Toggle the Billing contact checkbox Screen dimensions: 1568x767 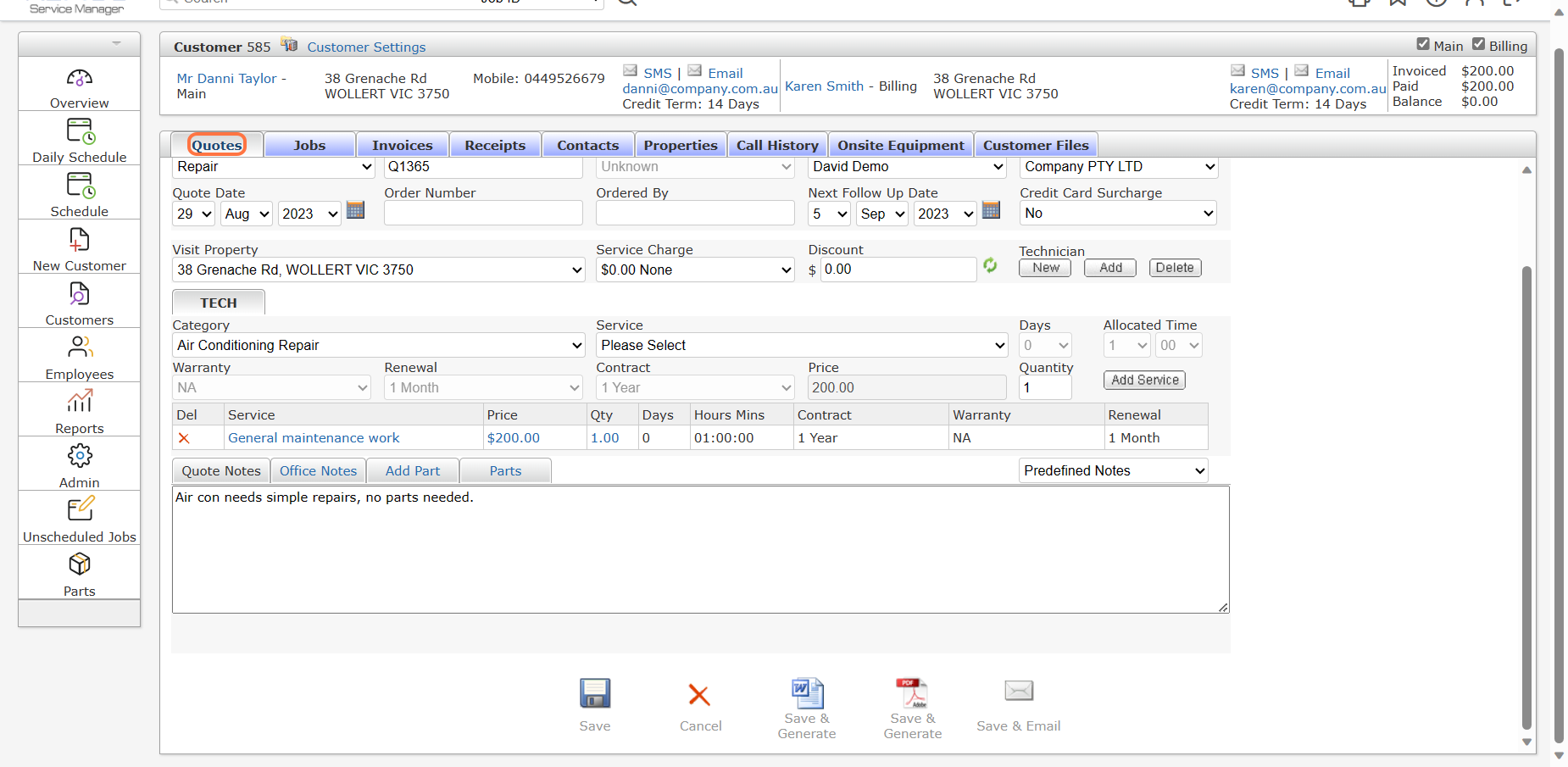click(1478, 44)
